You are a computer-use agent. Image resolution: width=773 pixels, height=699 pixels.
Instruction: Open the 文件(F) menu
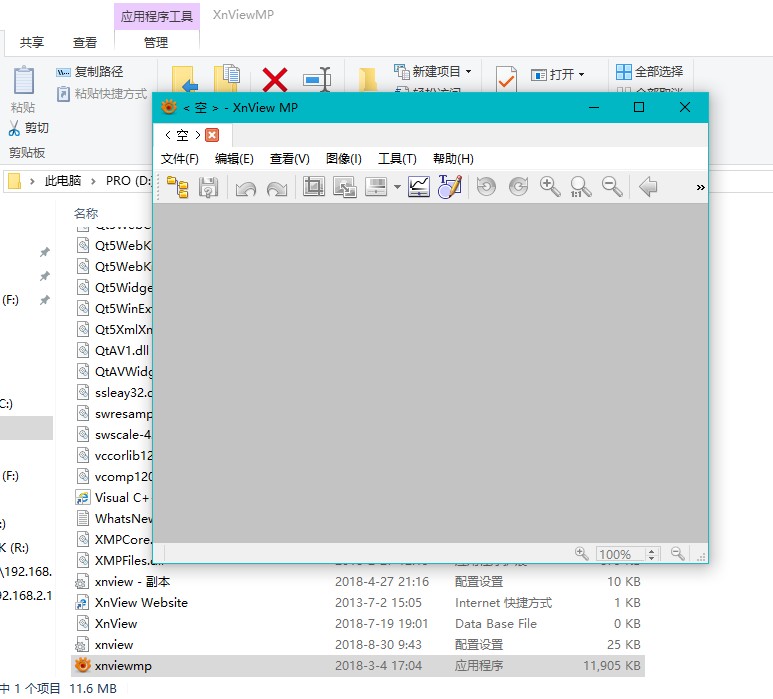(179, 159)
